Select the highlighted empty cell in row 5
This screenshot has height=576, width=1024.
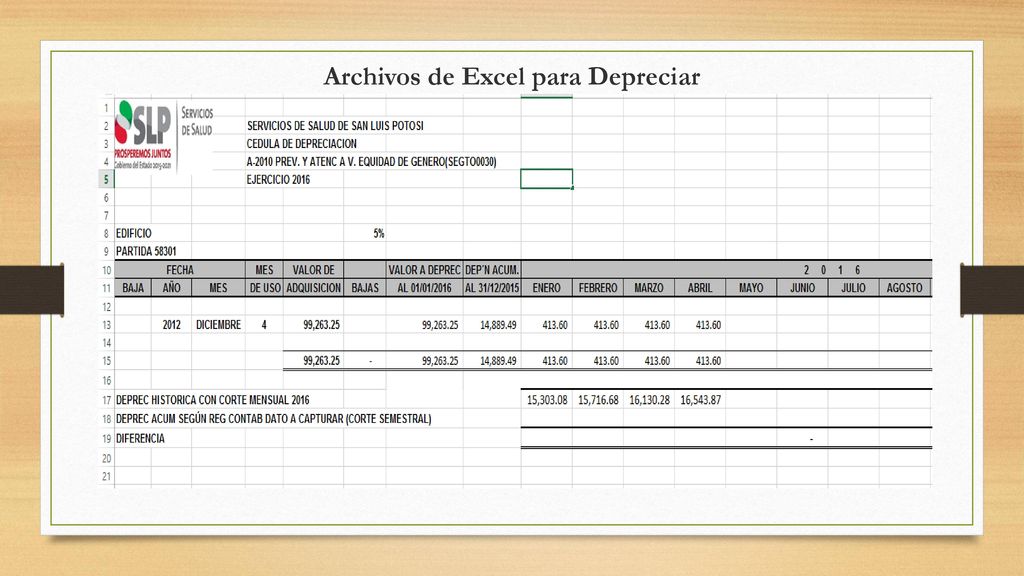click(x=547, y=179)
